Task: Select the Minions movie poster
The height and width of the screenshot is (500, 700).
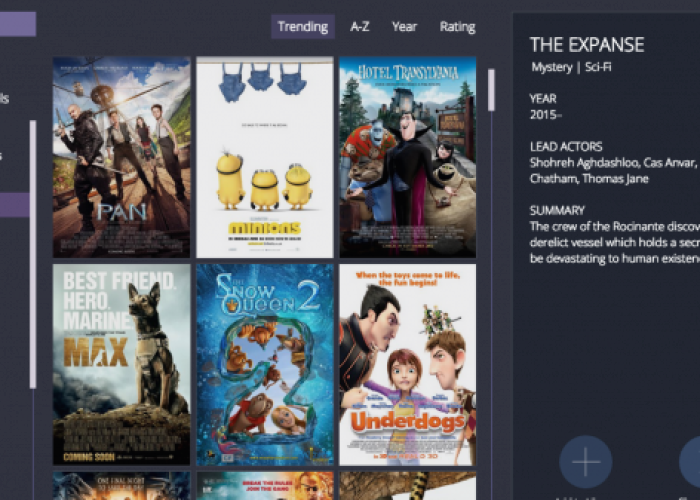Action: click(x=265, y=157)
